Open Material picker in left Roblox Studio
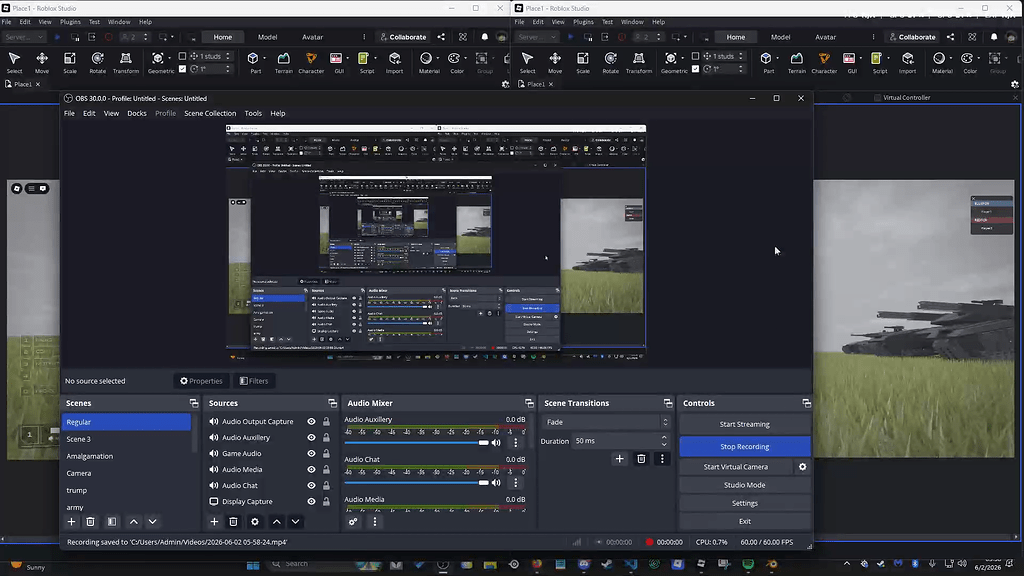1024x576 pixels. (428, 63)
